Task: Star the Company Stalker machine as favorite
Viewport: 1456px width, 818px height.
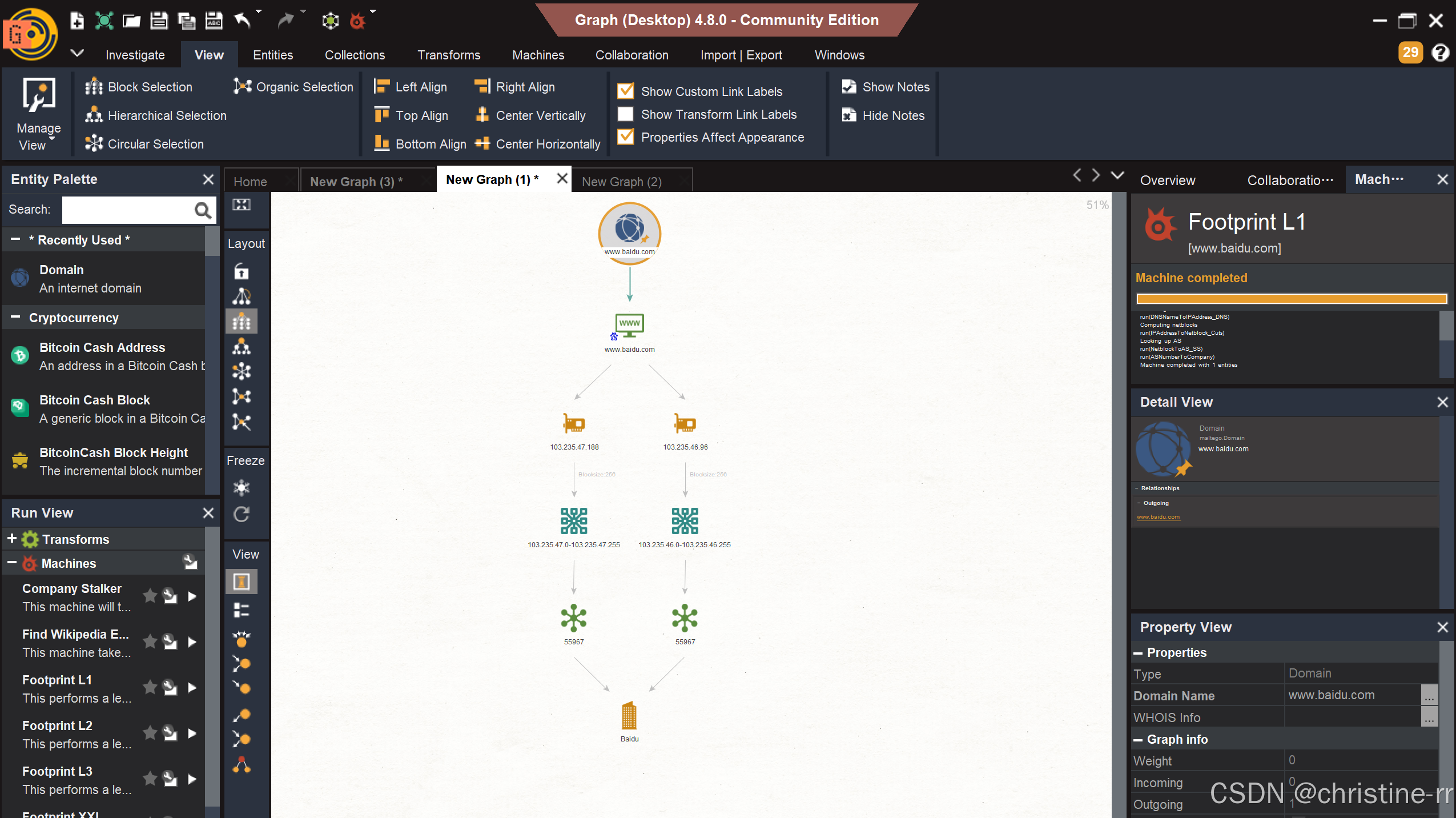Action: tap(150, 596)
